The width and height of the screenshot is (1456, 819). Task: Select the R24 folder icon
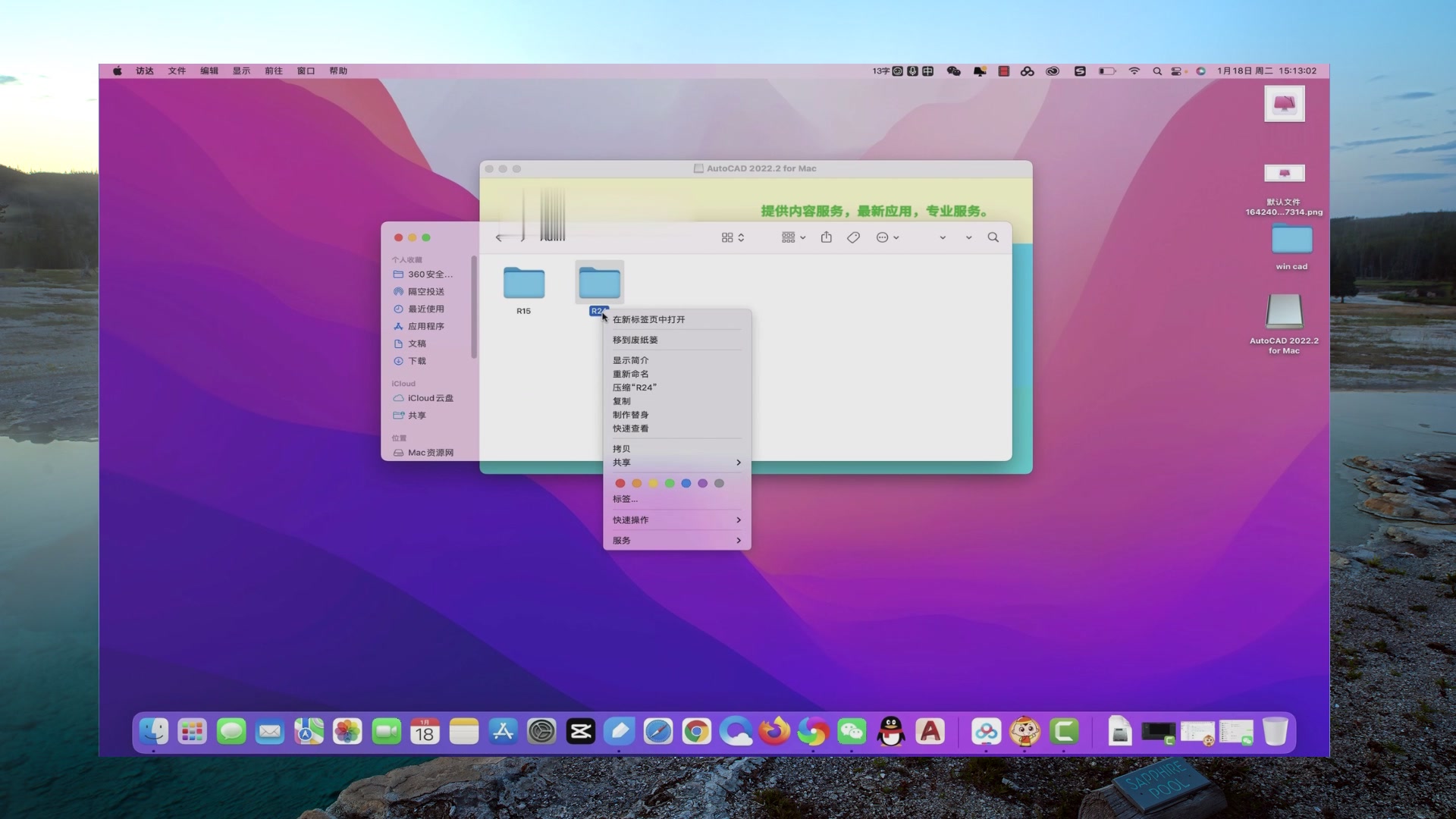coord(599,283)
